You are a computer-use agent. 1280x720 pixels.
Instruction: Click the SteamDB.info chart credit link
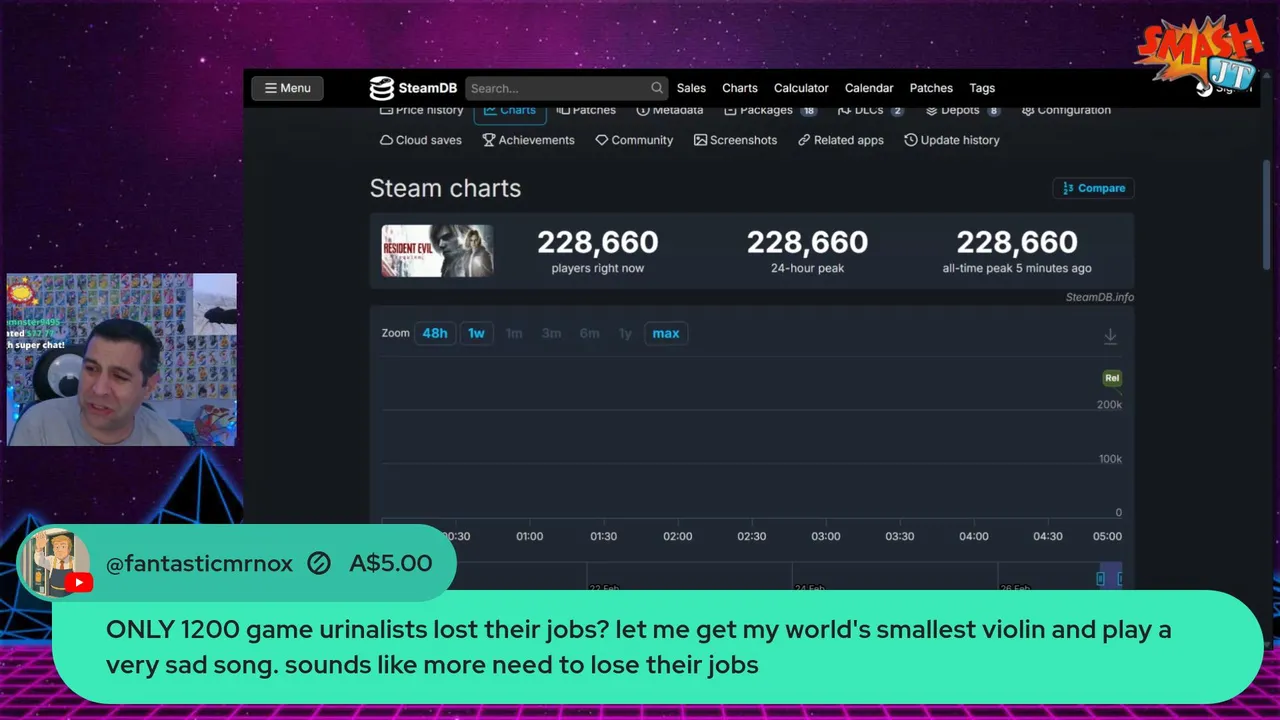pos(1100,297)
